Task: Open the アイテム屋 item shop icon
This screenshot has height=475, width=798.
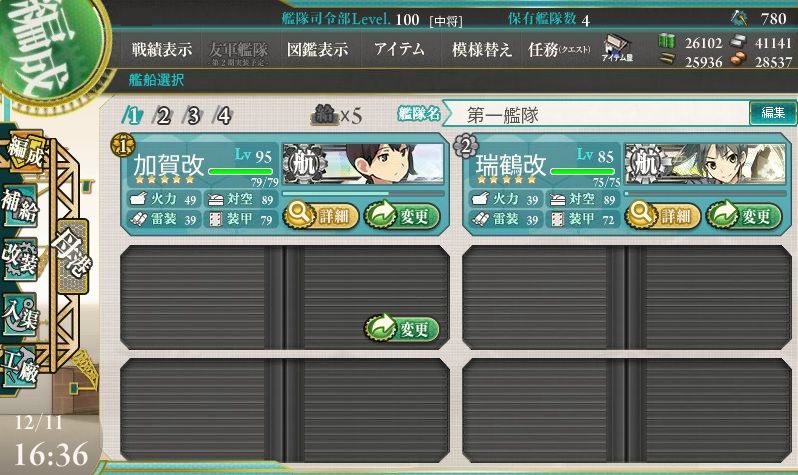Action: click(617, 49)
